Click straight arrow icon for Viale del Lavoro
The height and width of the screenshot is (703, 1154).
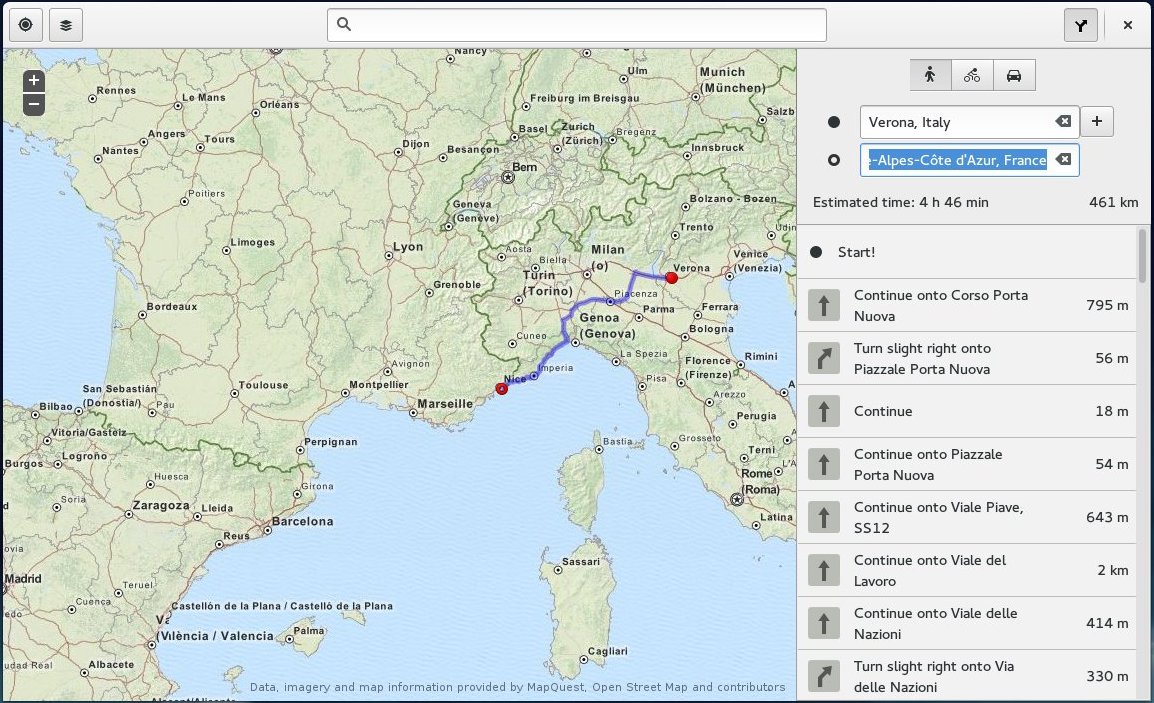pos(824,570)
